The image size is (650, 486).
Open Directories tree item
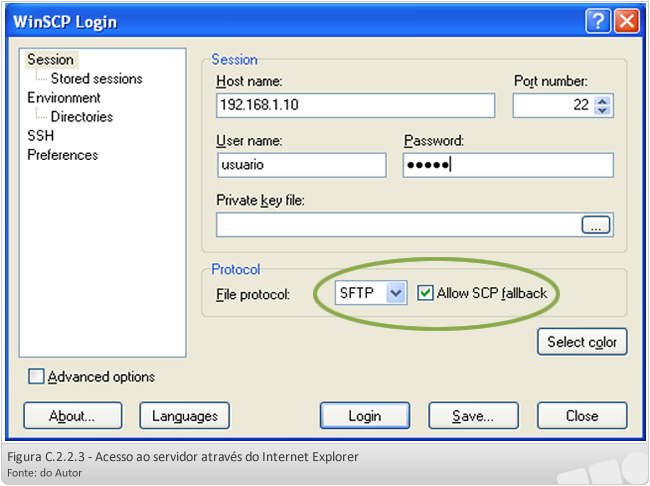(82, 117)
